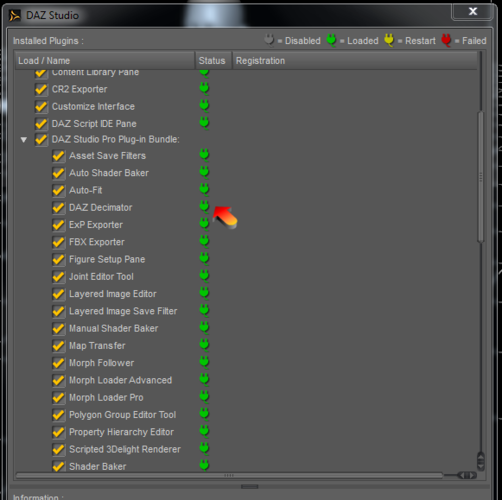Sort by the Load / Name column header
The height and width of the screenshot is (500, 502).
(105, 61)
